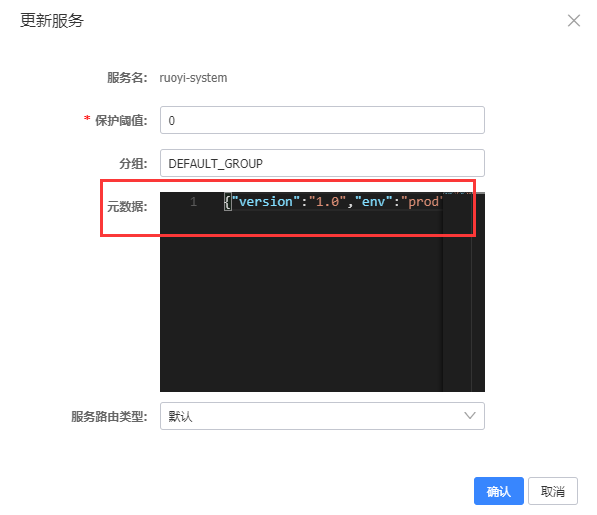The image size is (597, 515).
Task: Click the "1.0" value in the metadata JSON
Action: click(327, 201)
